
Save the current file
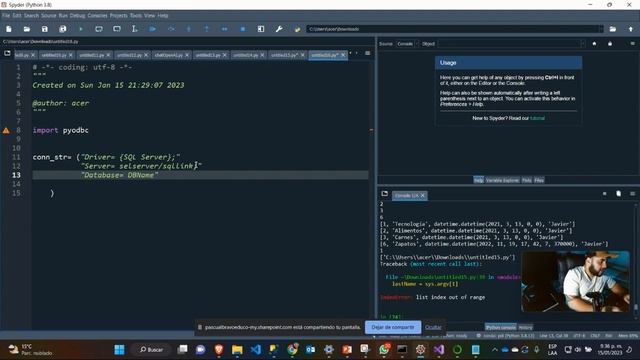tap(44, 29)
